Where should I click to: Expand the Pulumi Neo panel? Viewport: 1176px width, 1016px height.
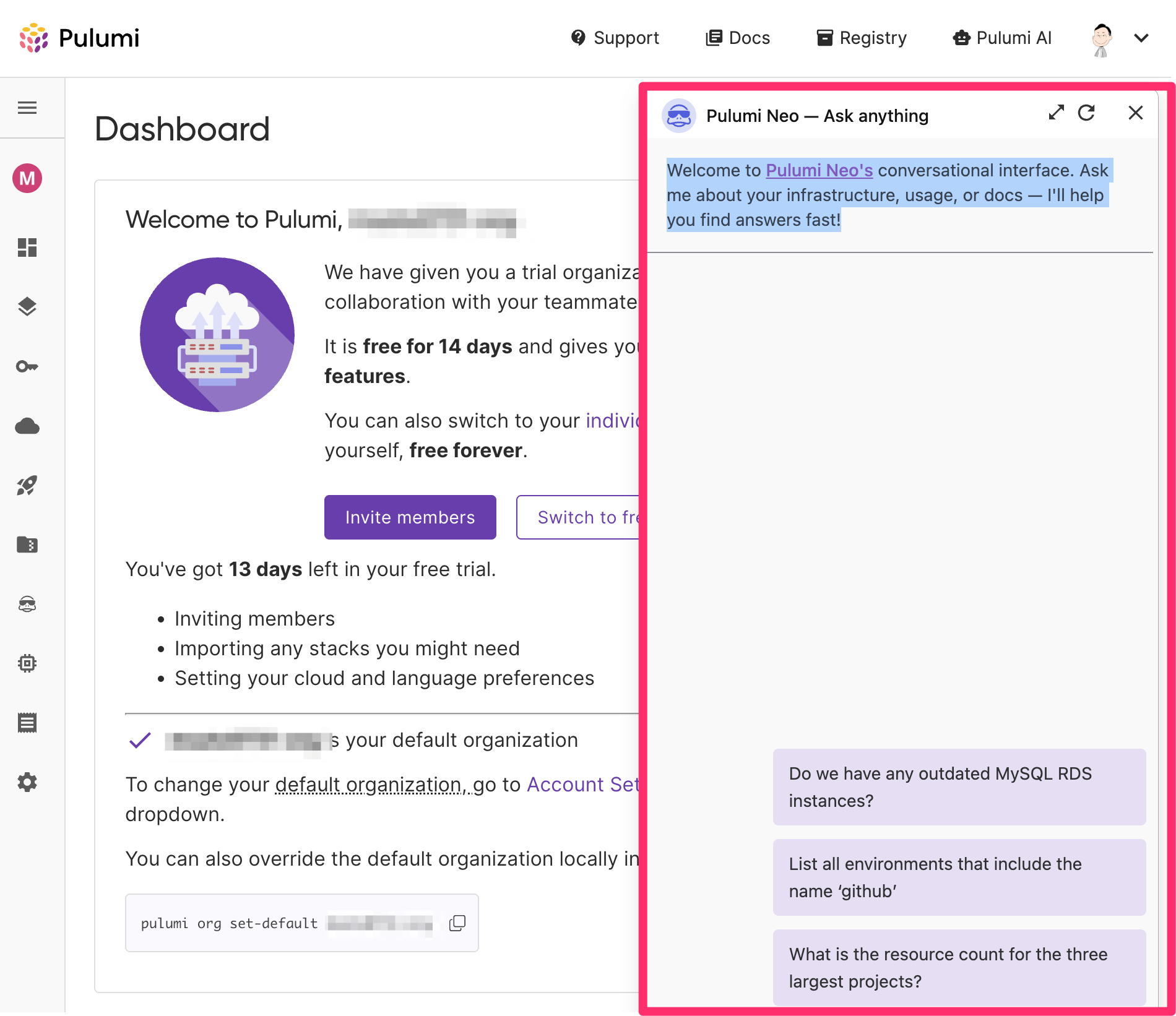tap(1056, 113)
